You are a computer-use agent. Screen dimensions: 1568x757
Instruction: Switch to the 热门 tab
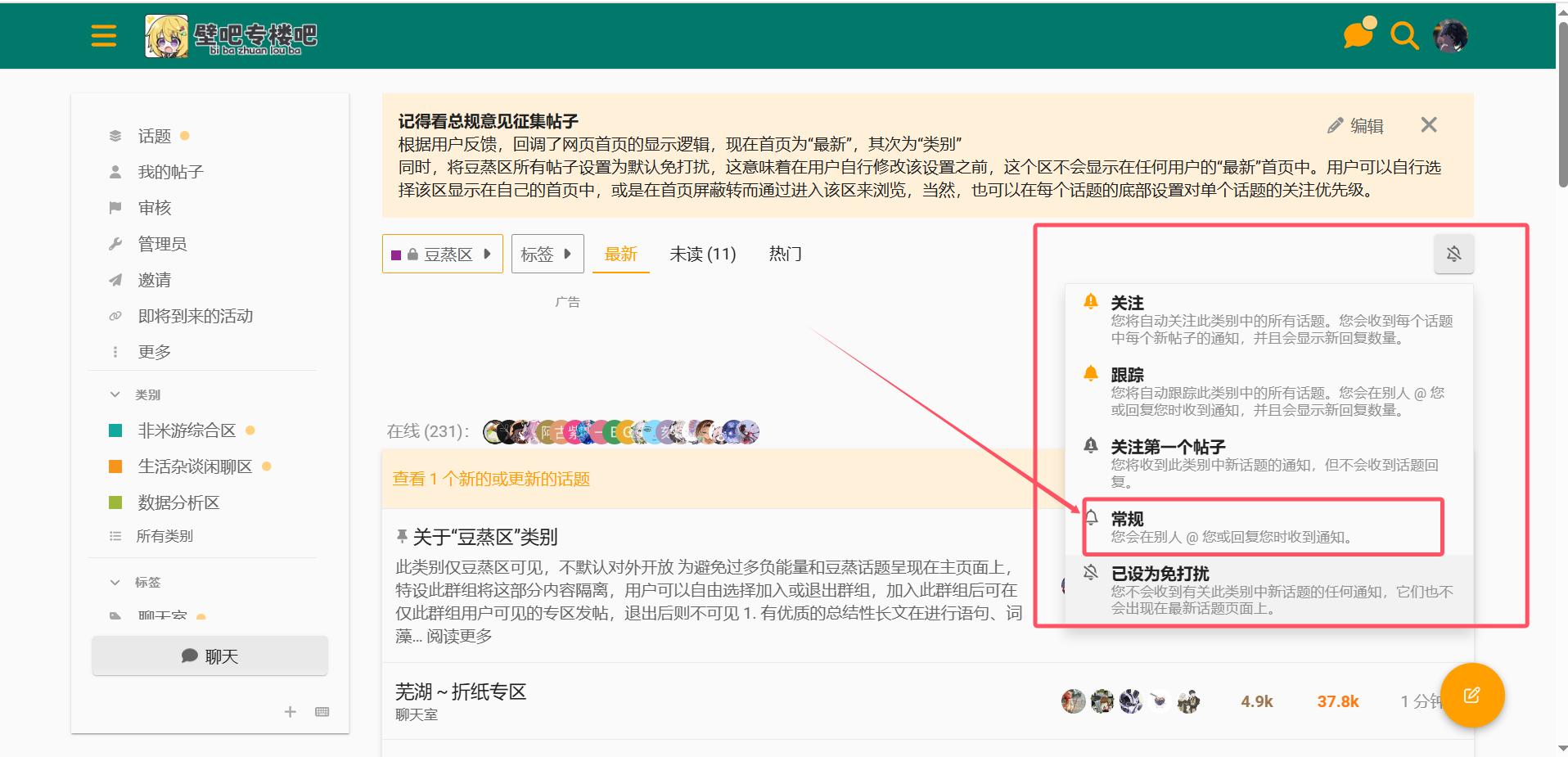point(785,255)
